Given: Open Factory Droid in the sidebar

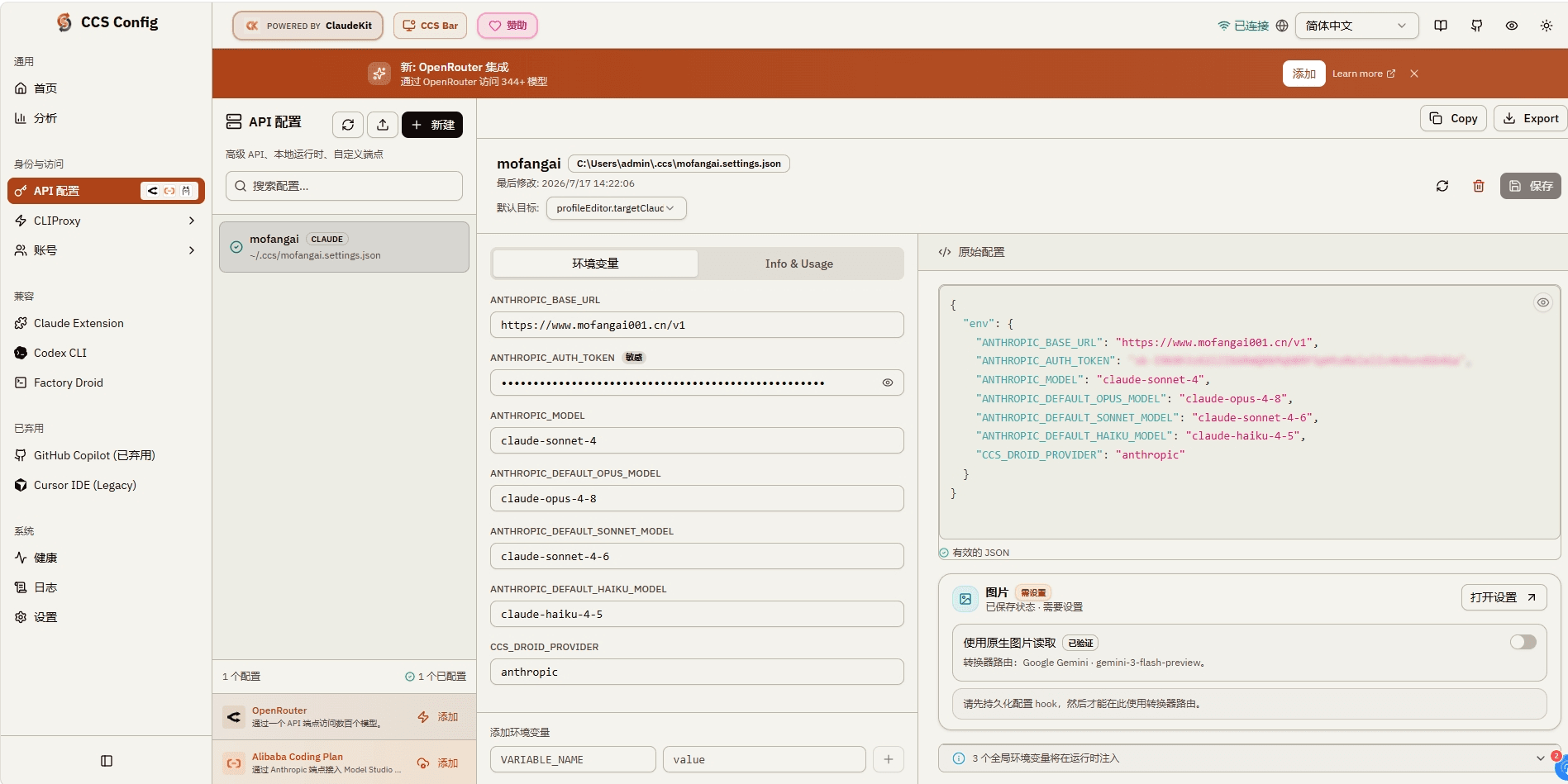Looking at the screenshot, I should click(106, 382).
